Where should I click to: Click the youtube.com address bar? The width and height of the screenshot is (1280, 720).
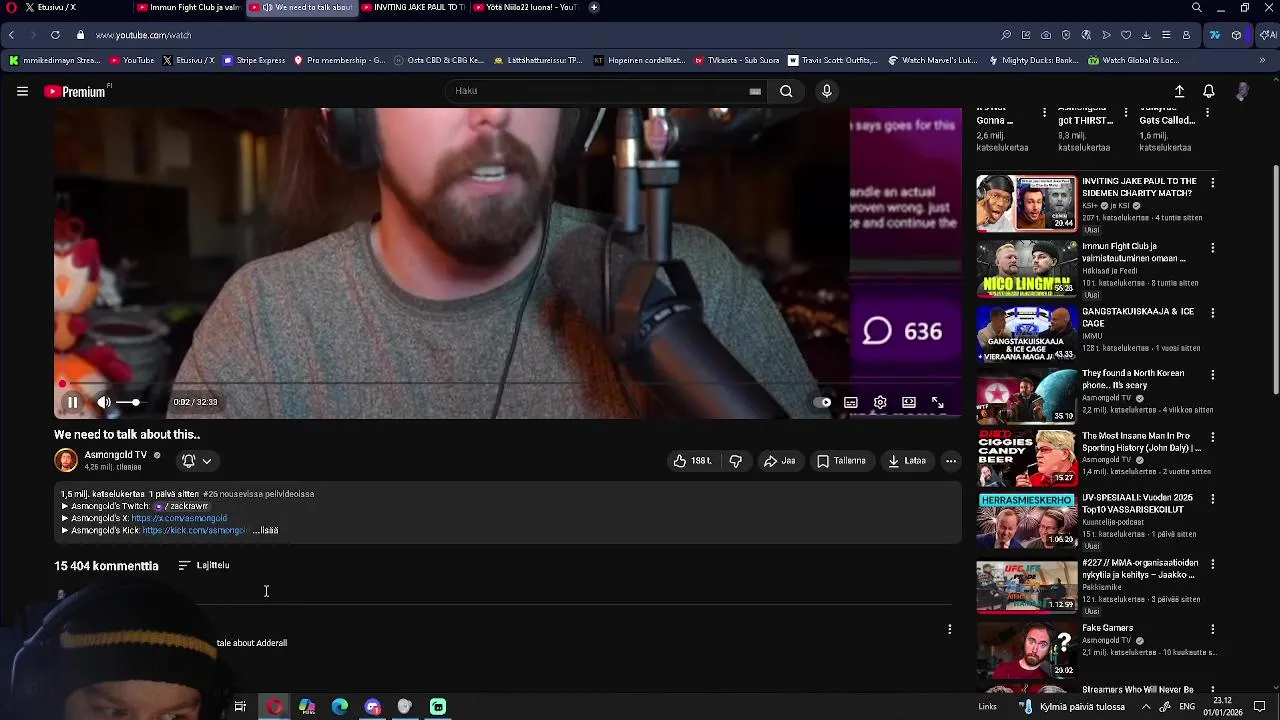pos(144,35)
